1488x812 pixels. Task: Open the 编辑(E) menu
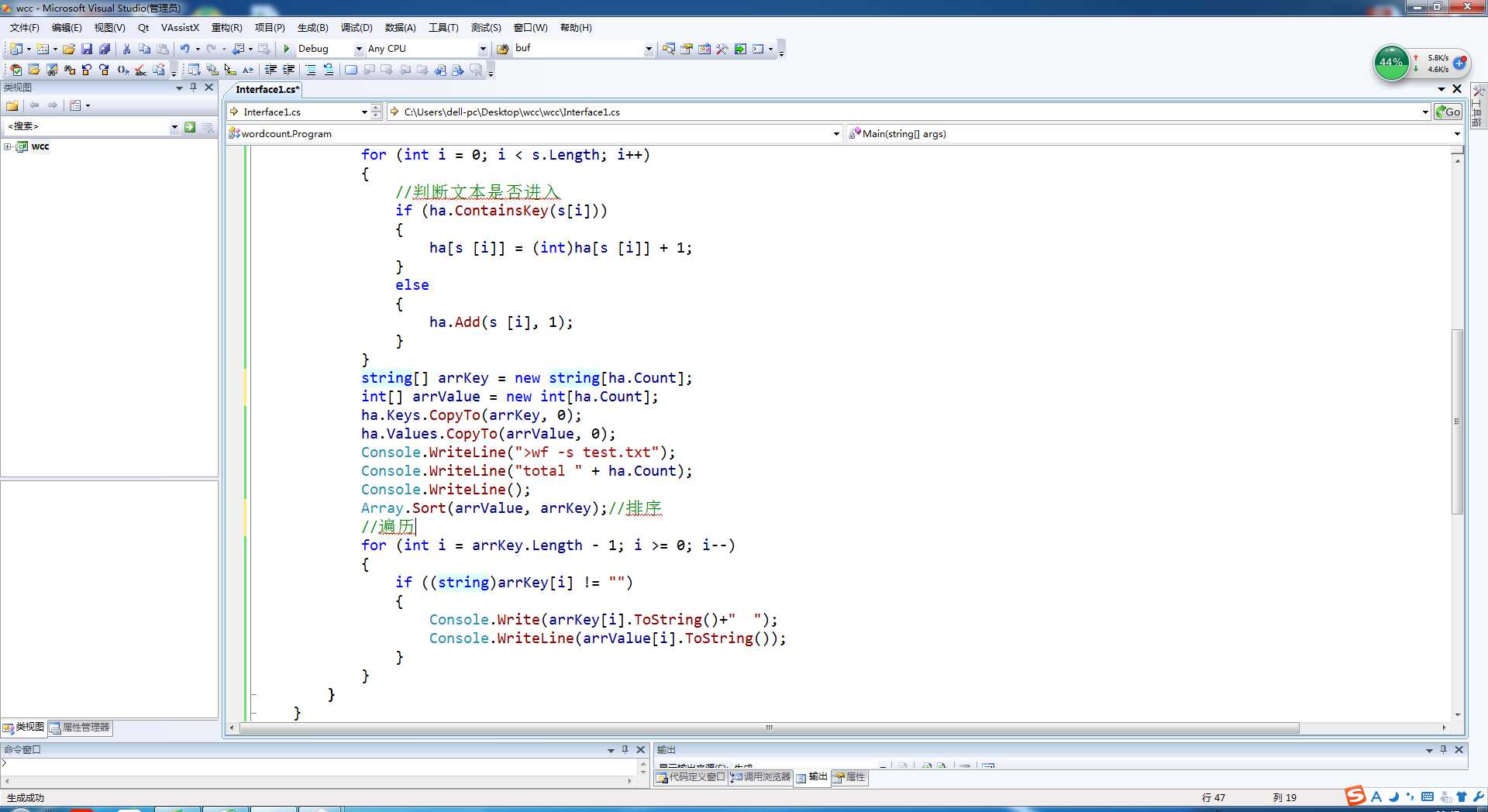point(67,28)
